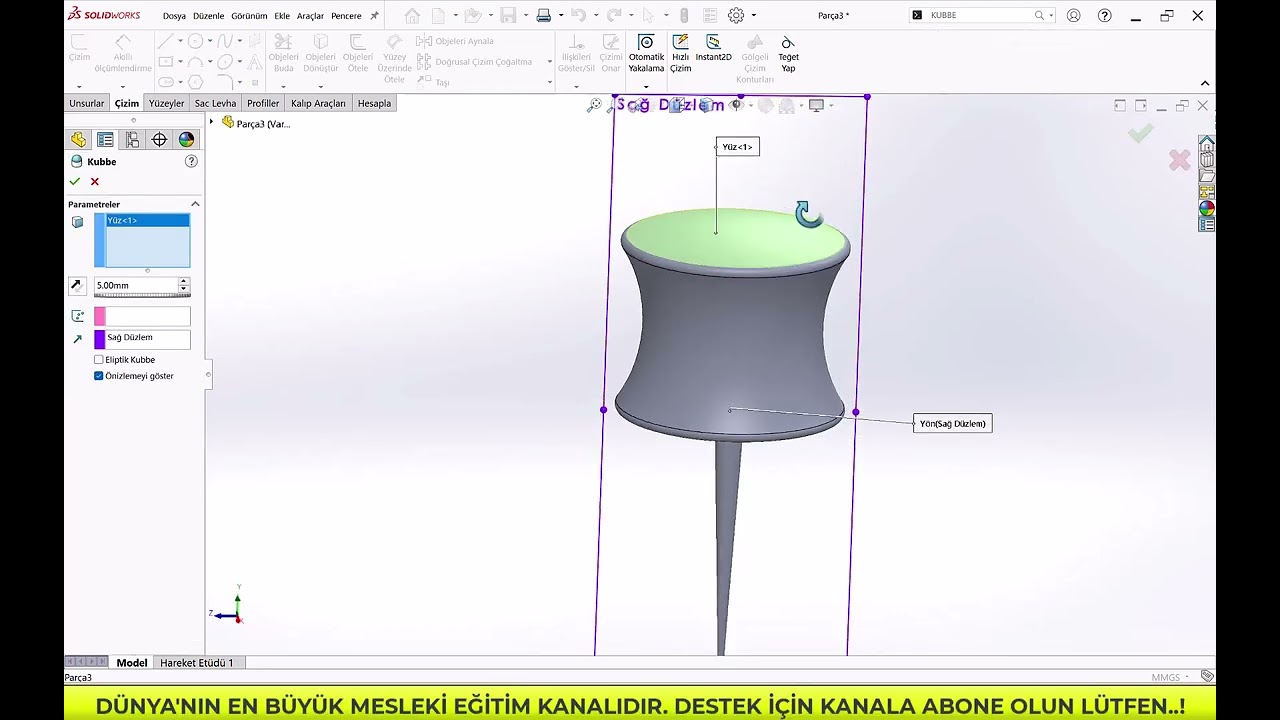The image size is (1280, 720).
Task: Select Yüz<1> in the face selection list
Action: (x=147, y=220)
